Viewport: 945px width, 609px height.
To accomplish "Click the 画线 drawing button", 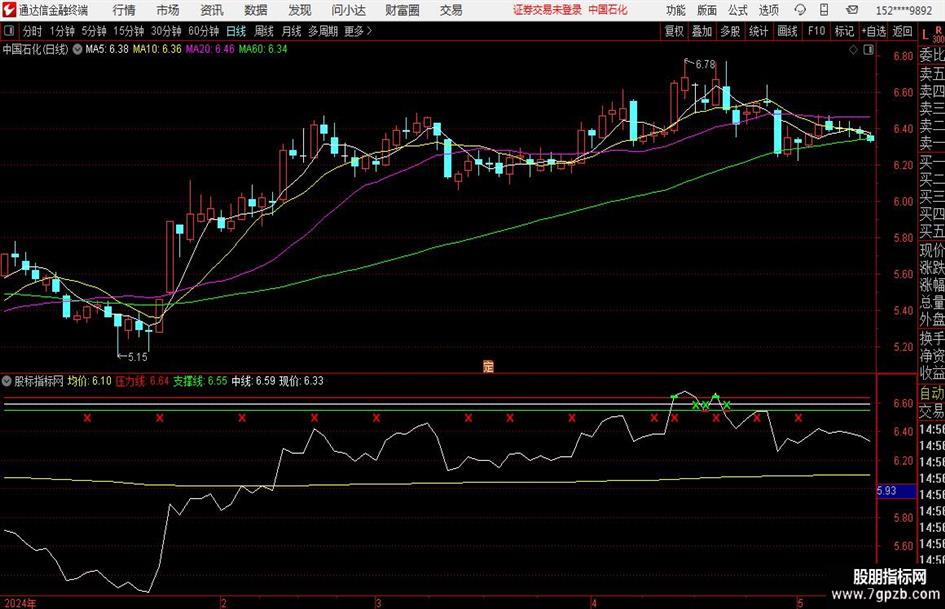I will [x=787, y=31].
